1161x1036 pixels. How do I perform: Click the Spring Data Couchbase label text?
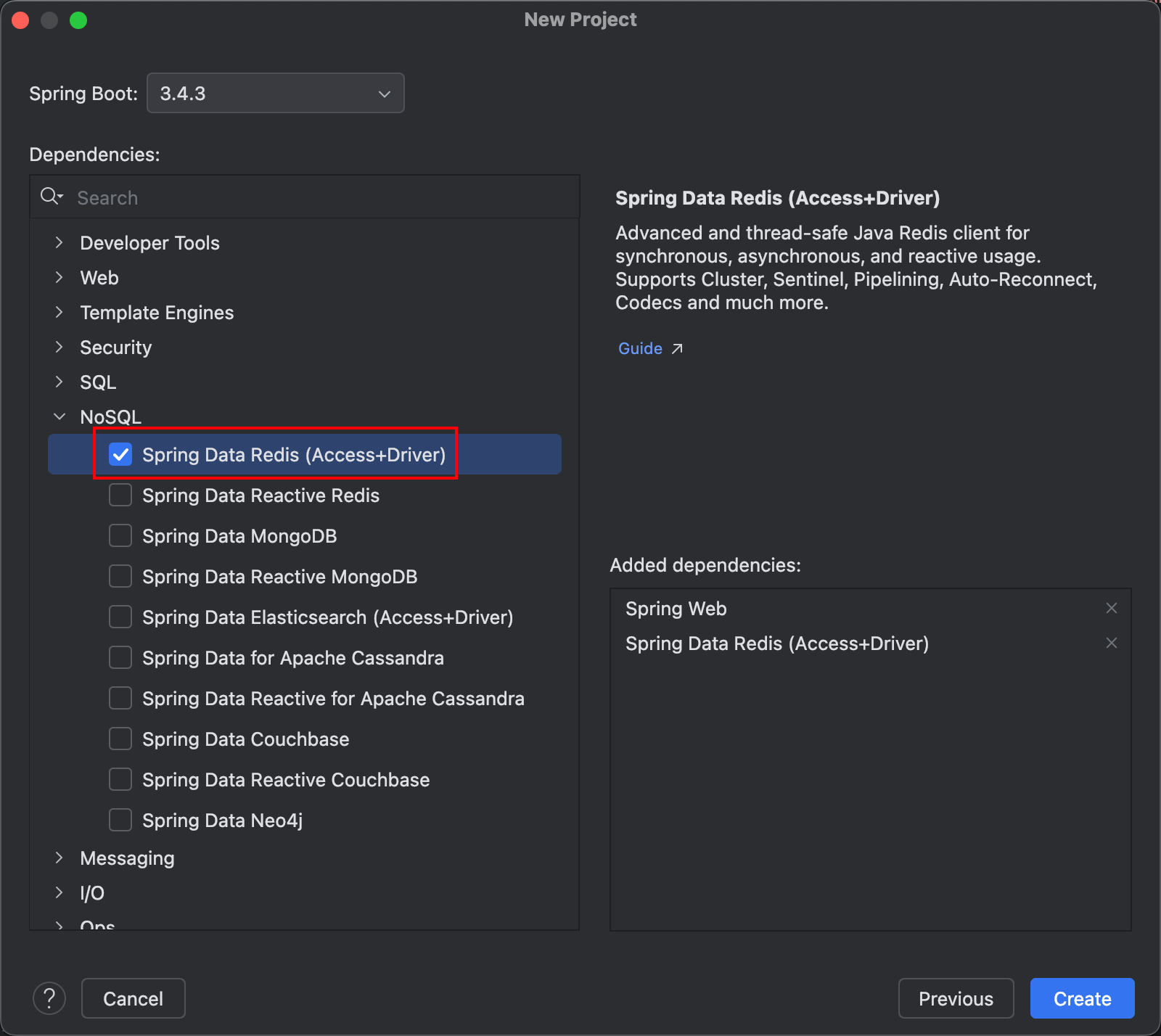[246, 739]
